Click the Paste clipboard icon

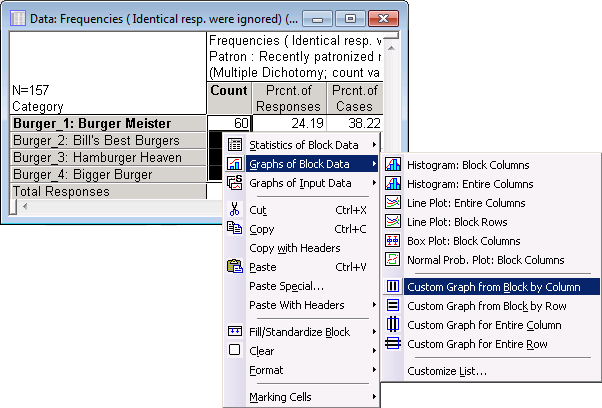pyautogui.click(x=234, y=267)
